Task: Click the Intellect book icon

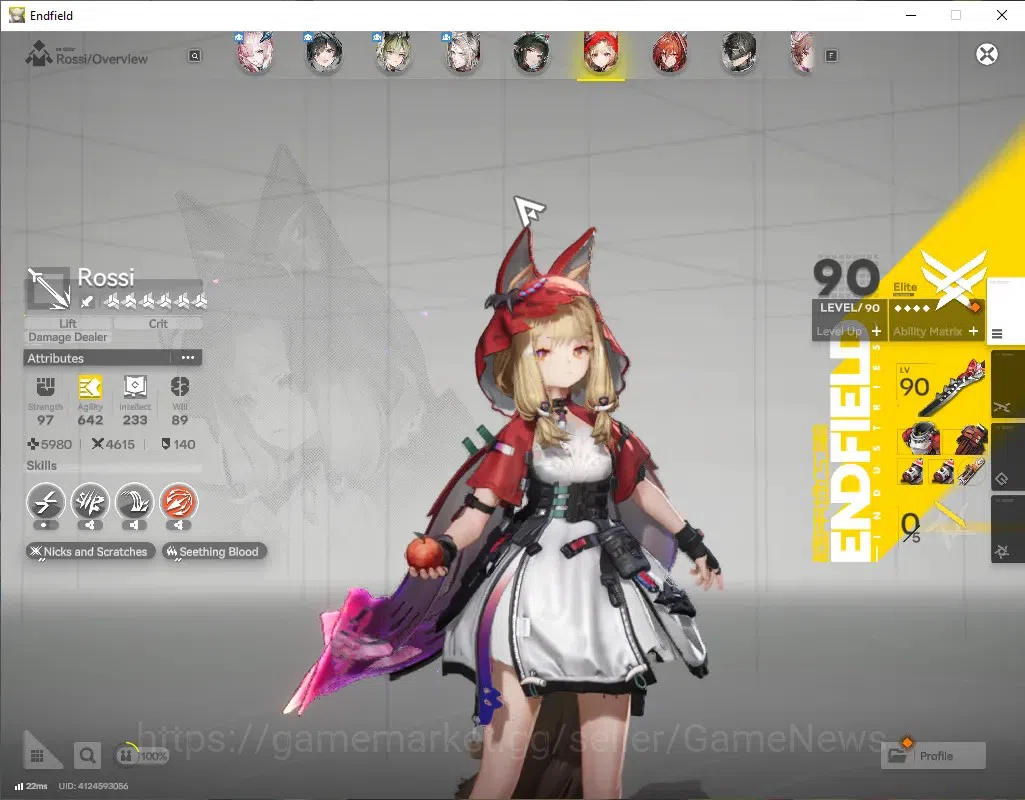Action: tap(135, 386)
